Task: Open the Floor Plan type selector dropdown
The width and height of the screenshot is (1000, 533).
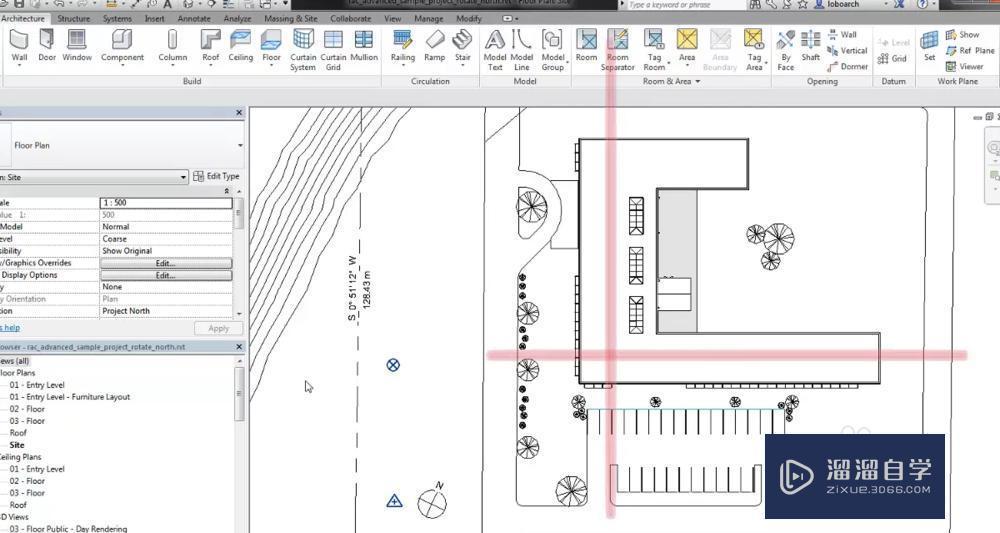Action: coord(240,145)
